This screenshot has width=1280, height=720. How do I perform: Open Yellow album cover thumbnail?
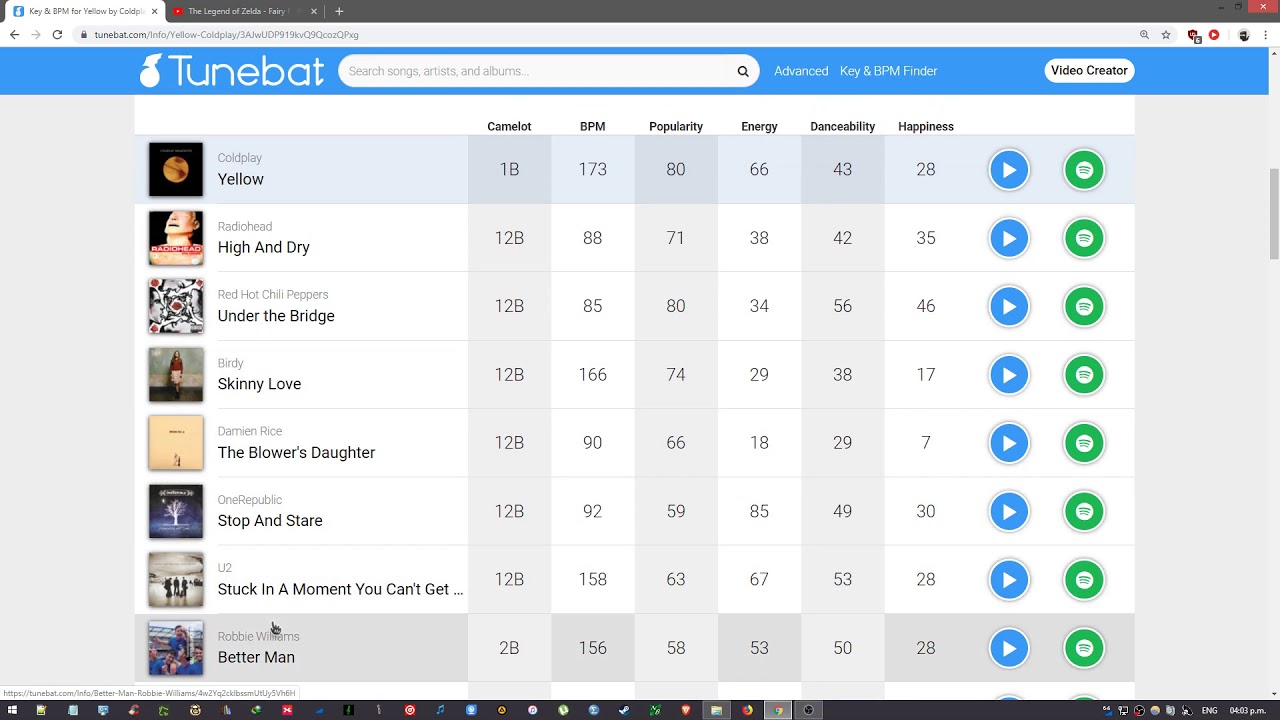click(176, 169)
